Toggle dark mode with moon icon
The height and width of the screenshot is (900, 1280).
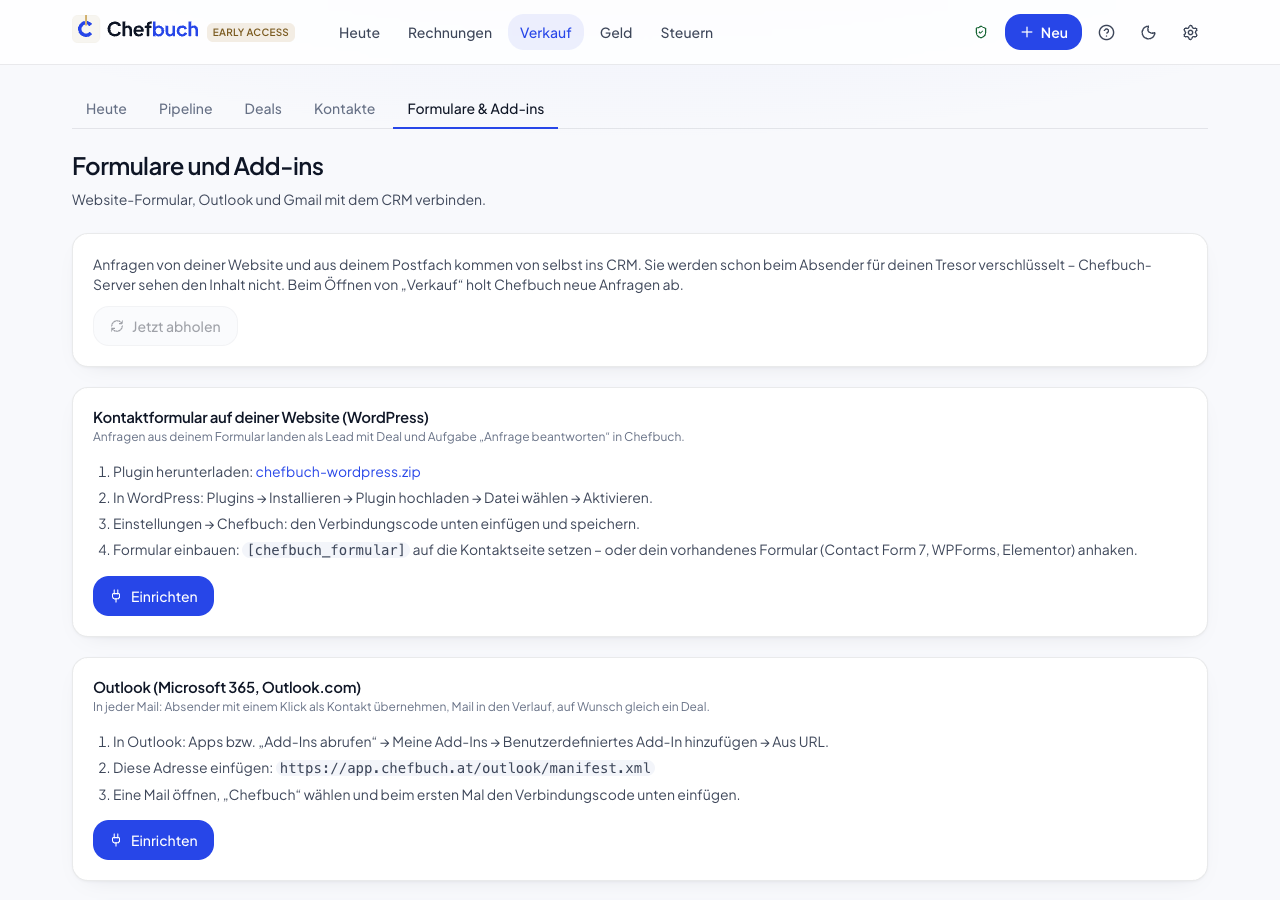[x=1148, y=32]
